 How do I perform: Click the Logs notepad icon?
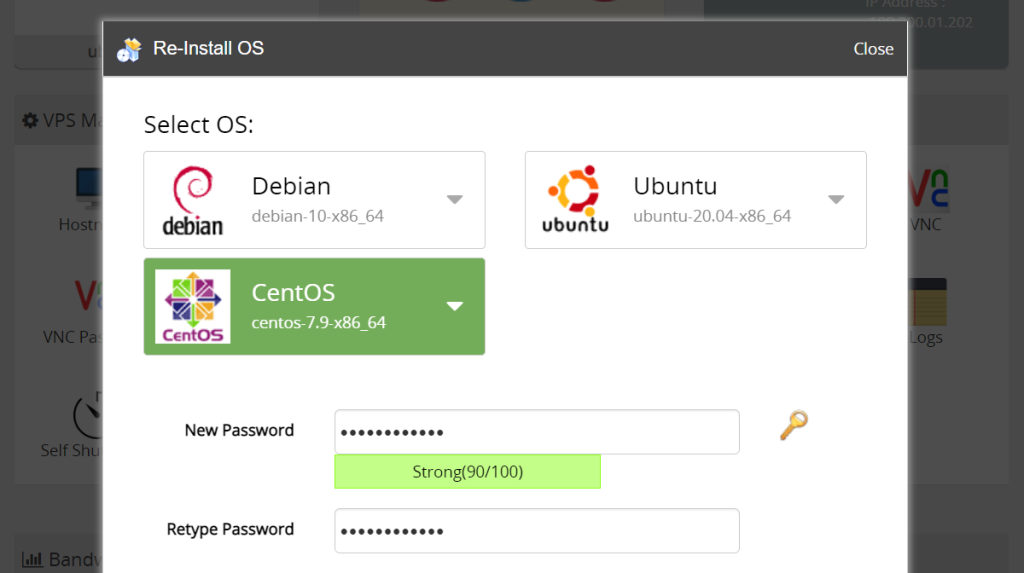(927, 301)
